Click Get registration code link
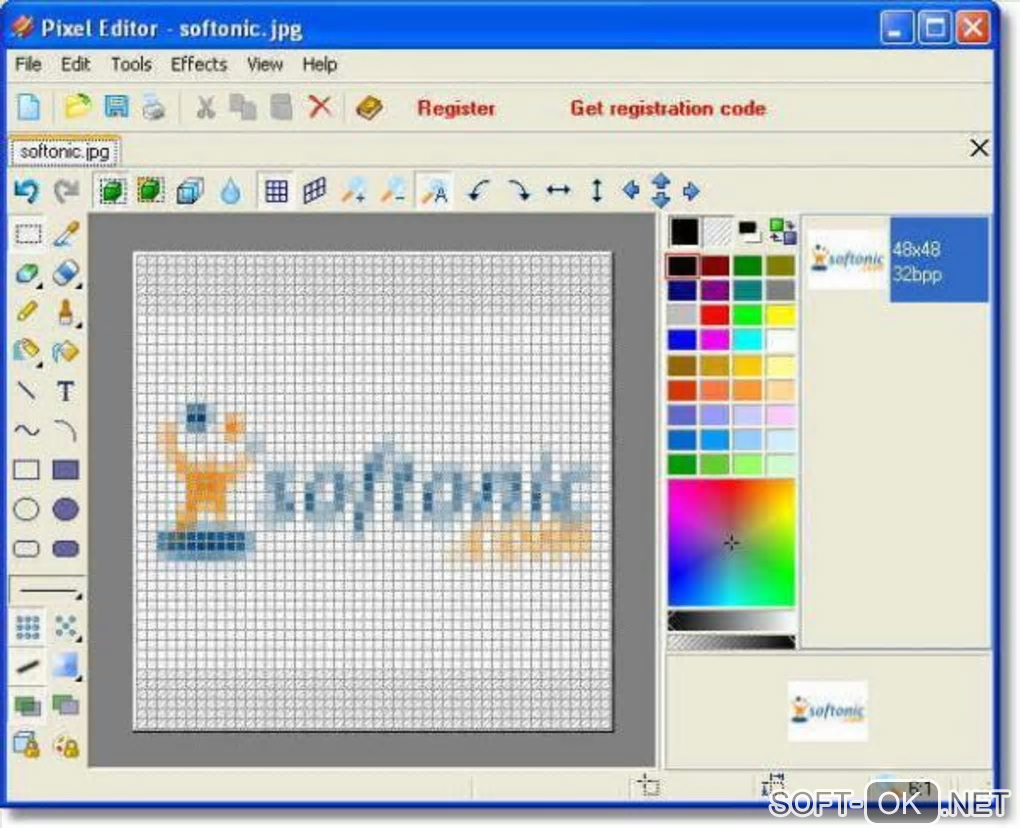 click(668, 108)
